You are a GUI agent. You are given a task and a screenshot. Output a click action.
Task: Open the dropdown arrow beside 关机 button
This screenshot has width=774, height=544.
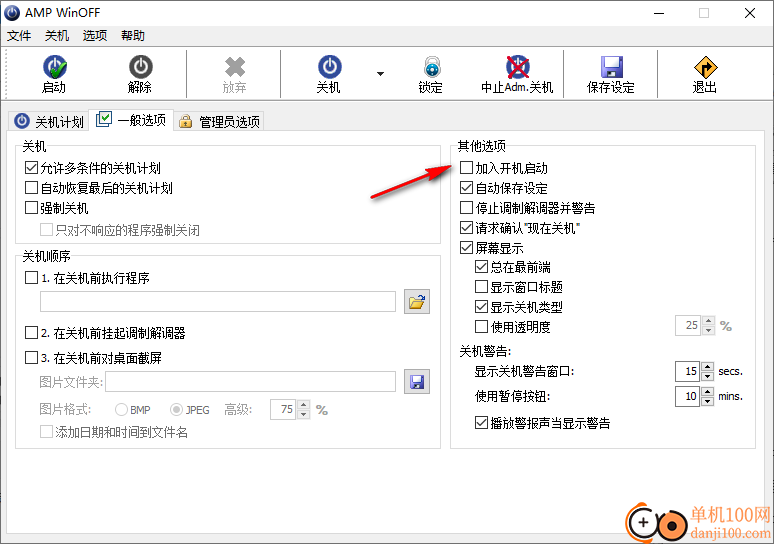pos(380,74)
